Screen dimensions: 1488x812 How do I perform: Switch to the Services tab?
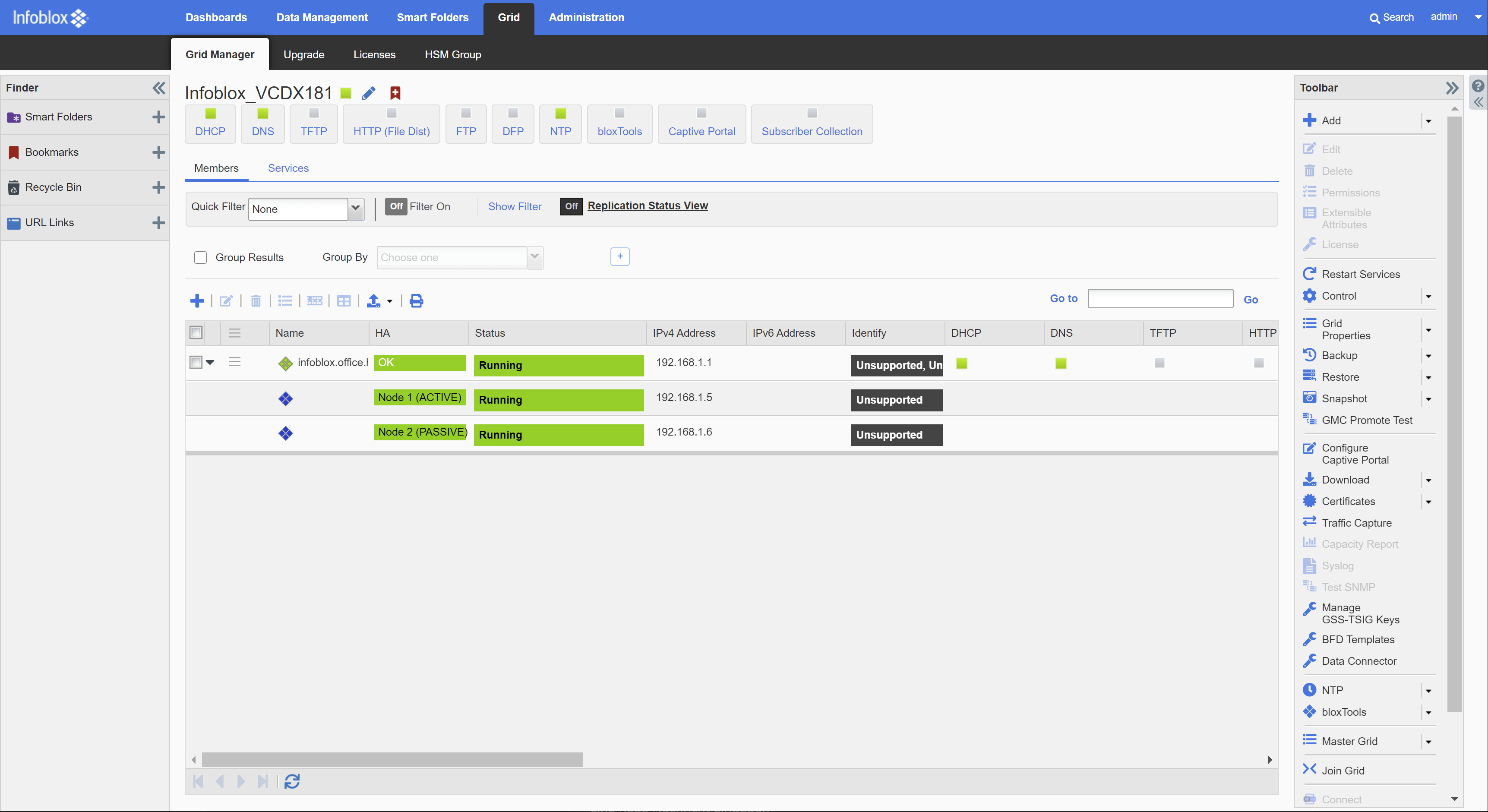pyautogui.click(x=287, y=168)
